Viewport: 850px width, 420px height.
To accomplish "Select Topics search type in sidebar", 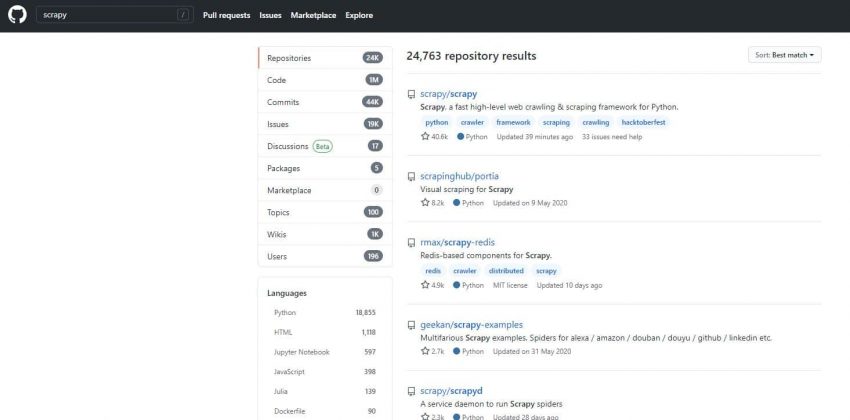I will (325, 212).
